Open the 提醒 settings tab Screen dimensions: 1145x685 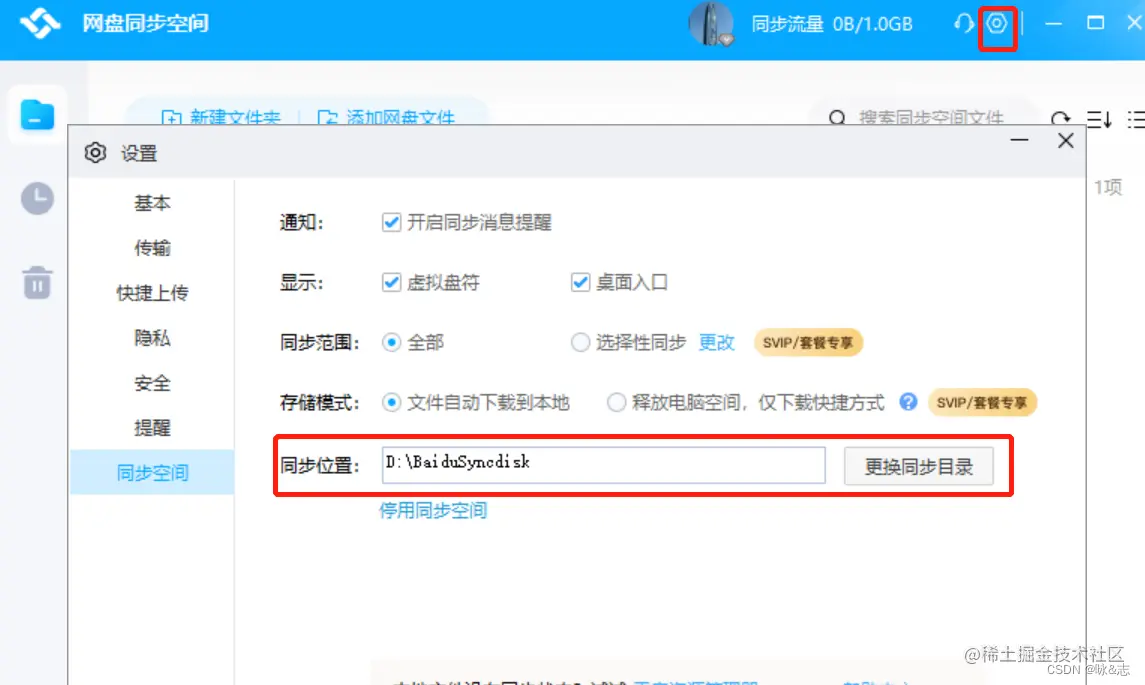[x=152, y=428]
